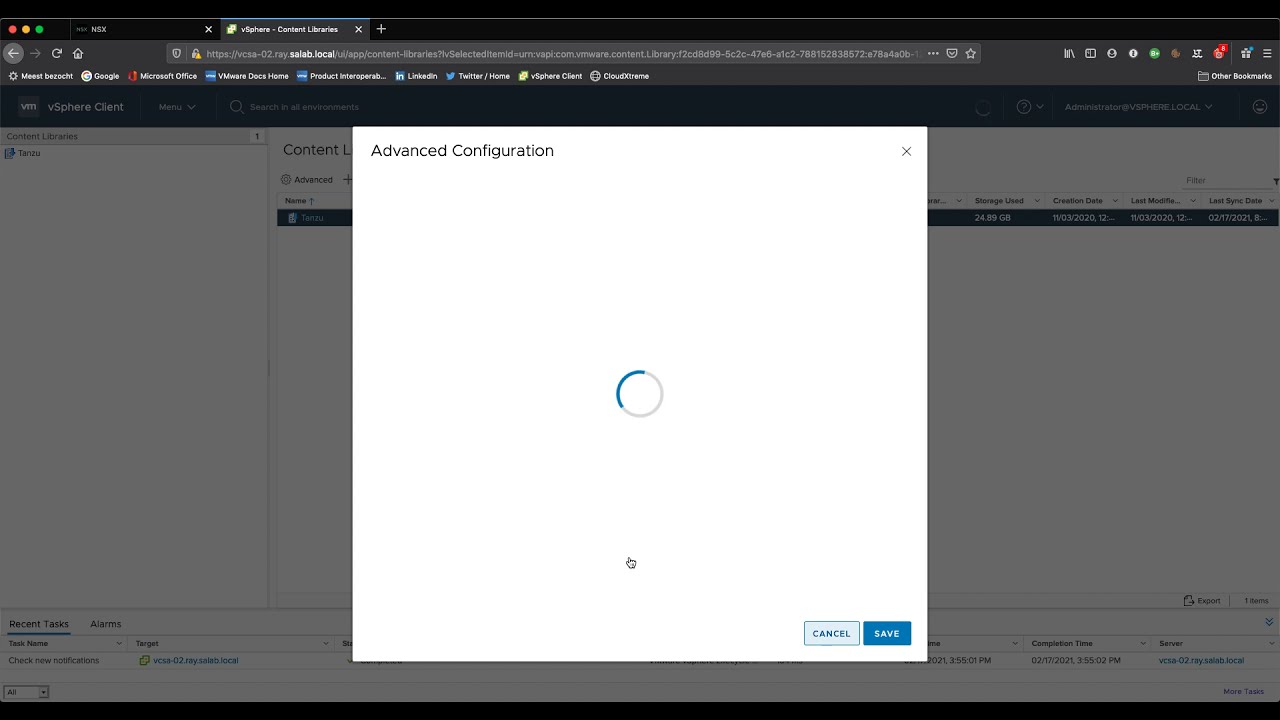Sort the table by the Name column
The height and width of the screenshot is (720, 1280).
295,201
